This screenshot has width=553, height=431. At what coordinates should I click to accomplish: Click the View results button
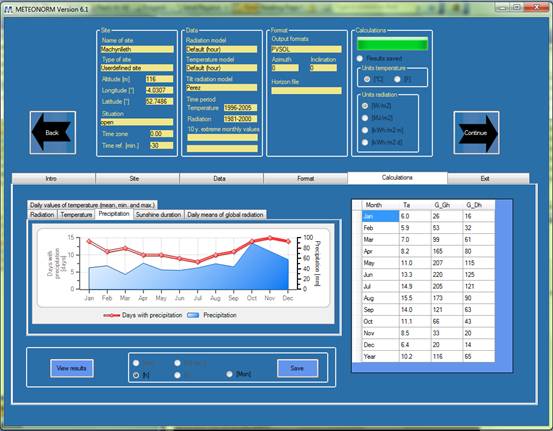pyautogui.click(x=72, y=368)
